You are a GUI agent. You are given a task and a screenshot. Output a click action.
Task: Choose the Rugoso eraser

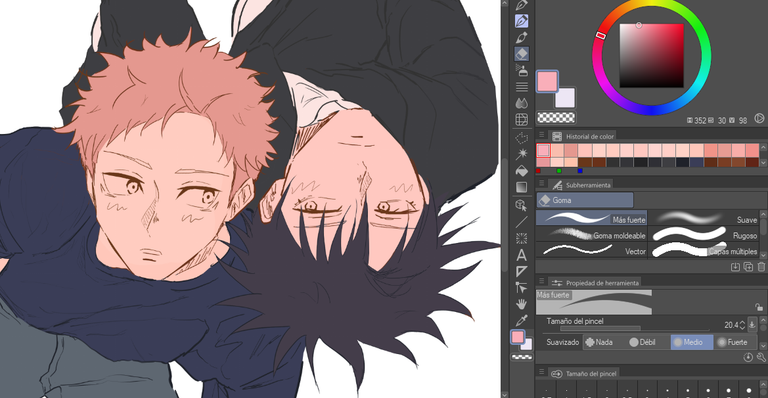[x=704, y=235]
